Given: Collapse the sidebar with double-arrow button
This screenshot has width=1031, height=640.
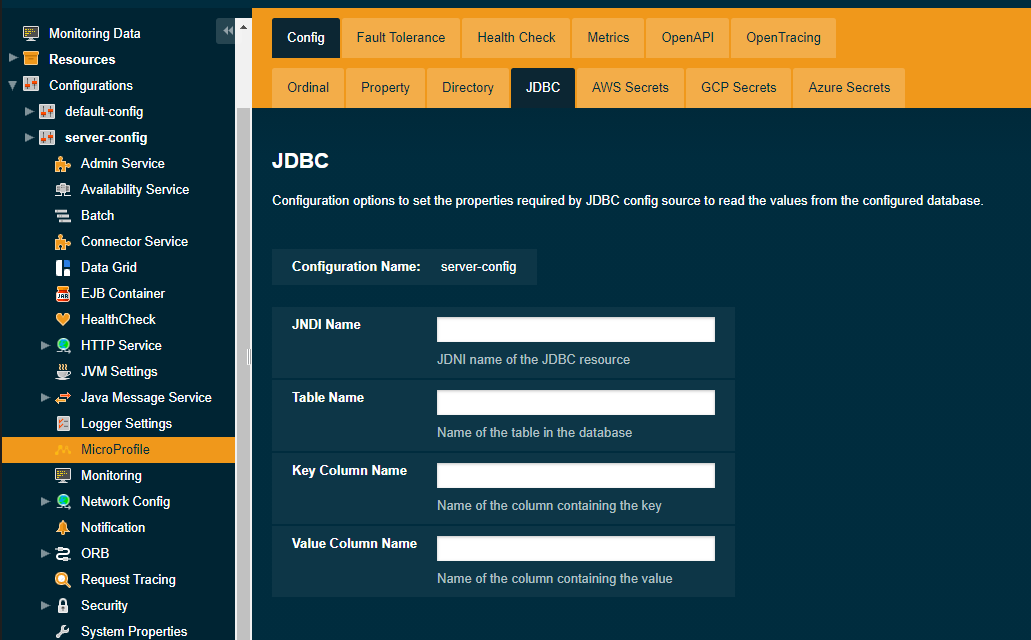Looking at the screenshot, I should (x=227, y=32).
